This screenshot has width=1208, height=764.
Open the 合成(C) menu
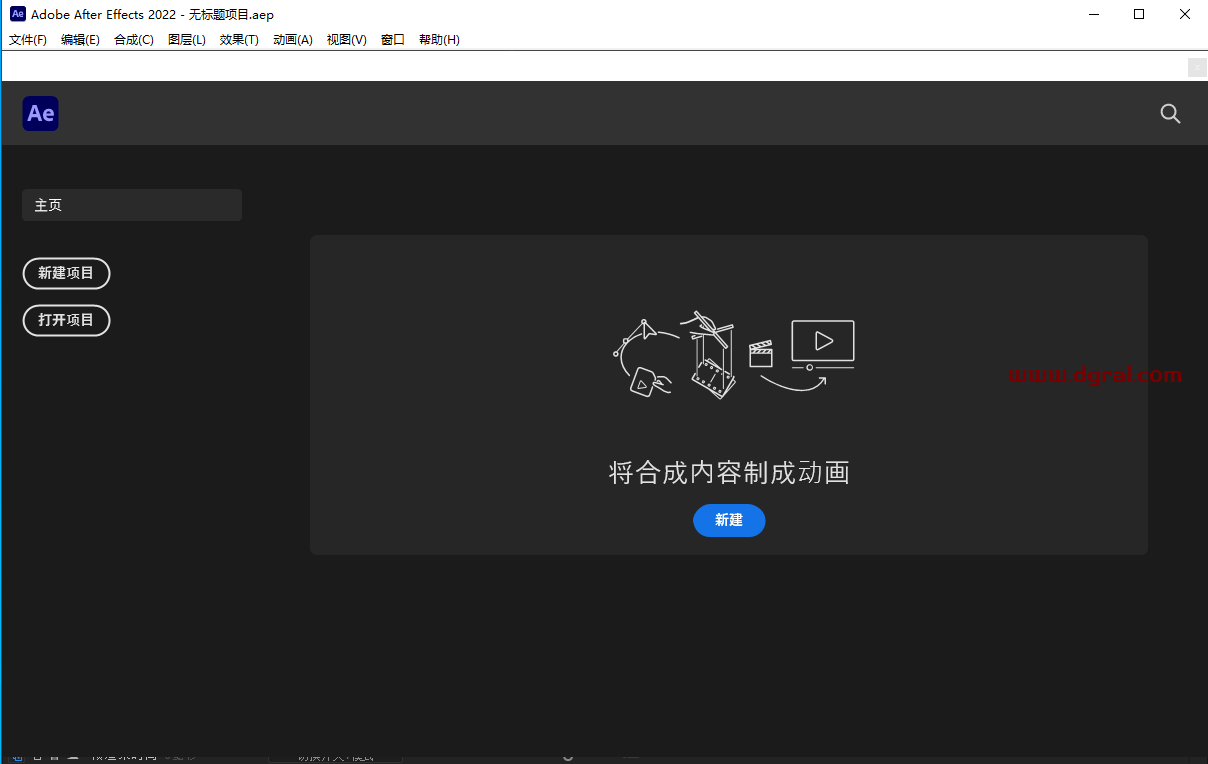(x=133, y=39)
